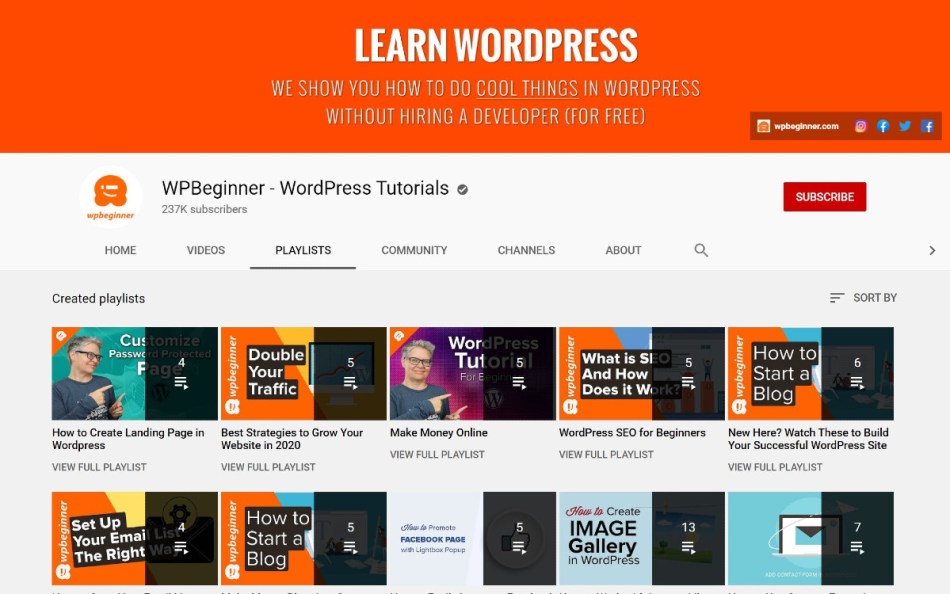The height and width of the screenshot is (594, 950).
Task: Click the WordPress Tutorial For Beginners thumbnail
Action: click(x=473, y=373)
